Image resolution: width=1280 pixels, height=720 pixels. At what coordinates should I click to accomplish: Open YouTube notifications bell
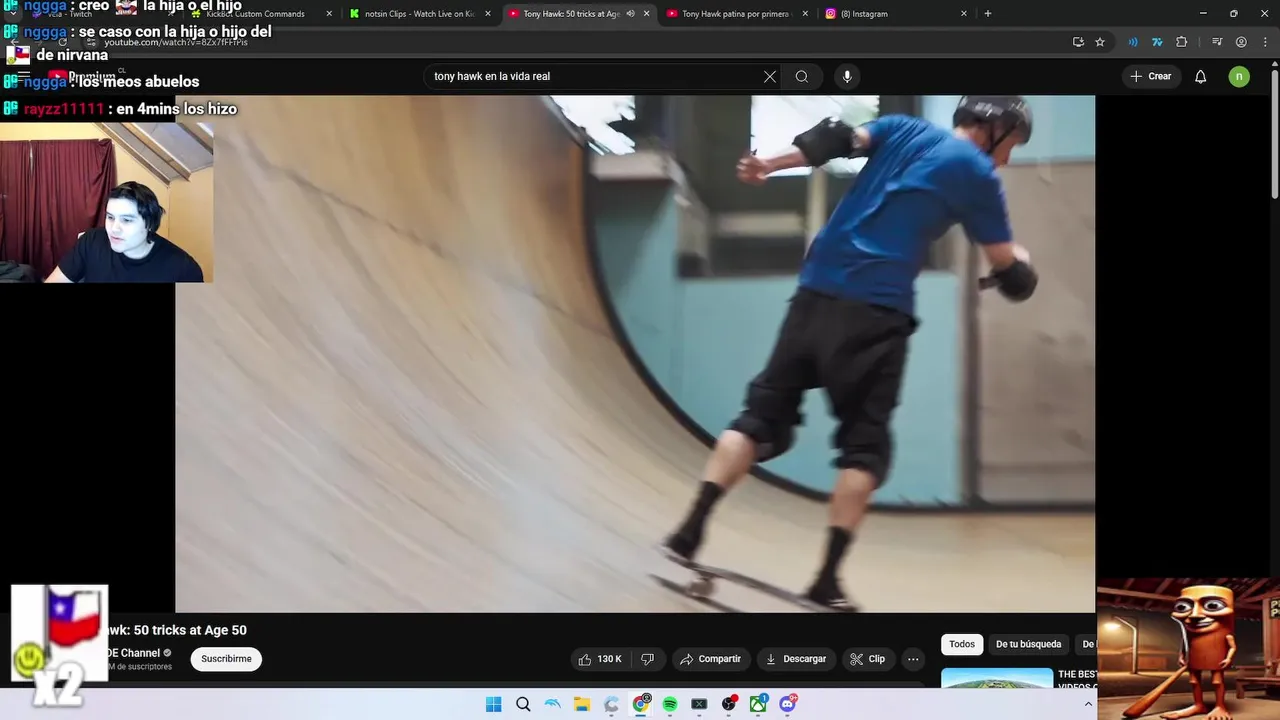point(1201,76)
